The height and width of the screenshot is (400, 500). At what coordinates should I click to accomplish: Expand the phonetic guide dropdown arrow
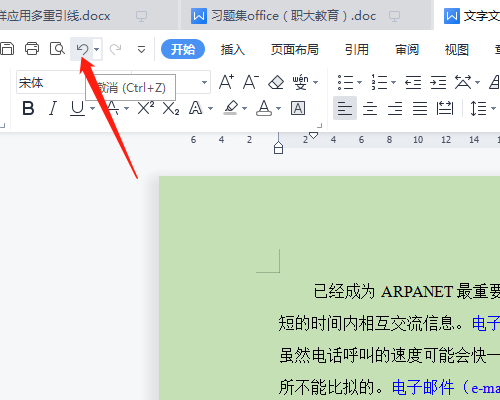[x=316, y=82]
